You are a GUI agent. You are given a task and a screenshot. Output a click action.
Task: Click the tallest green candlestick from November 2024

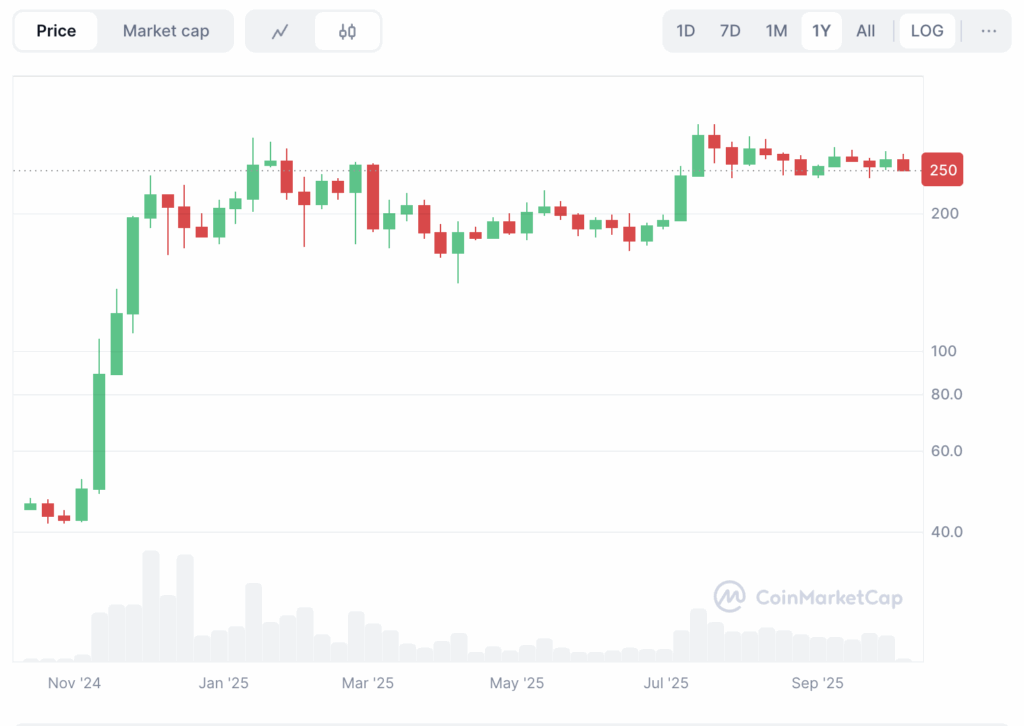[98, 430]
